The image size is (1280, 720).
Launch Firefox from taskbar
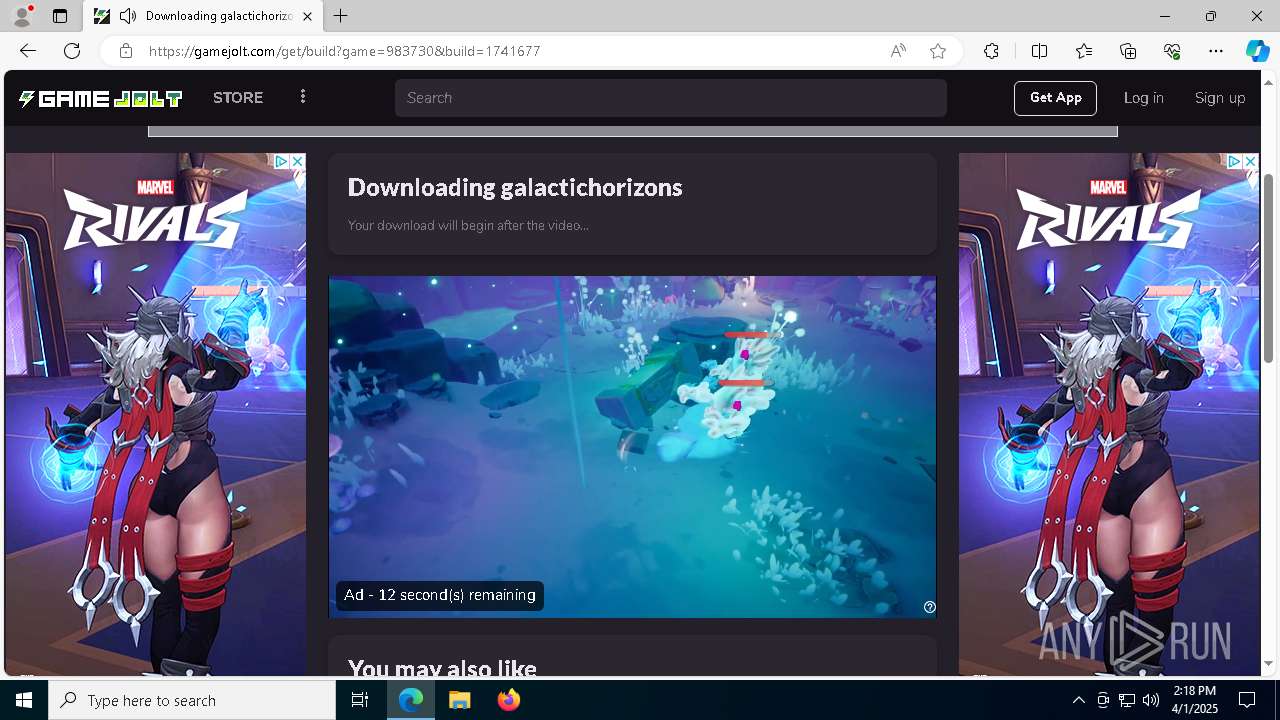509,700
